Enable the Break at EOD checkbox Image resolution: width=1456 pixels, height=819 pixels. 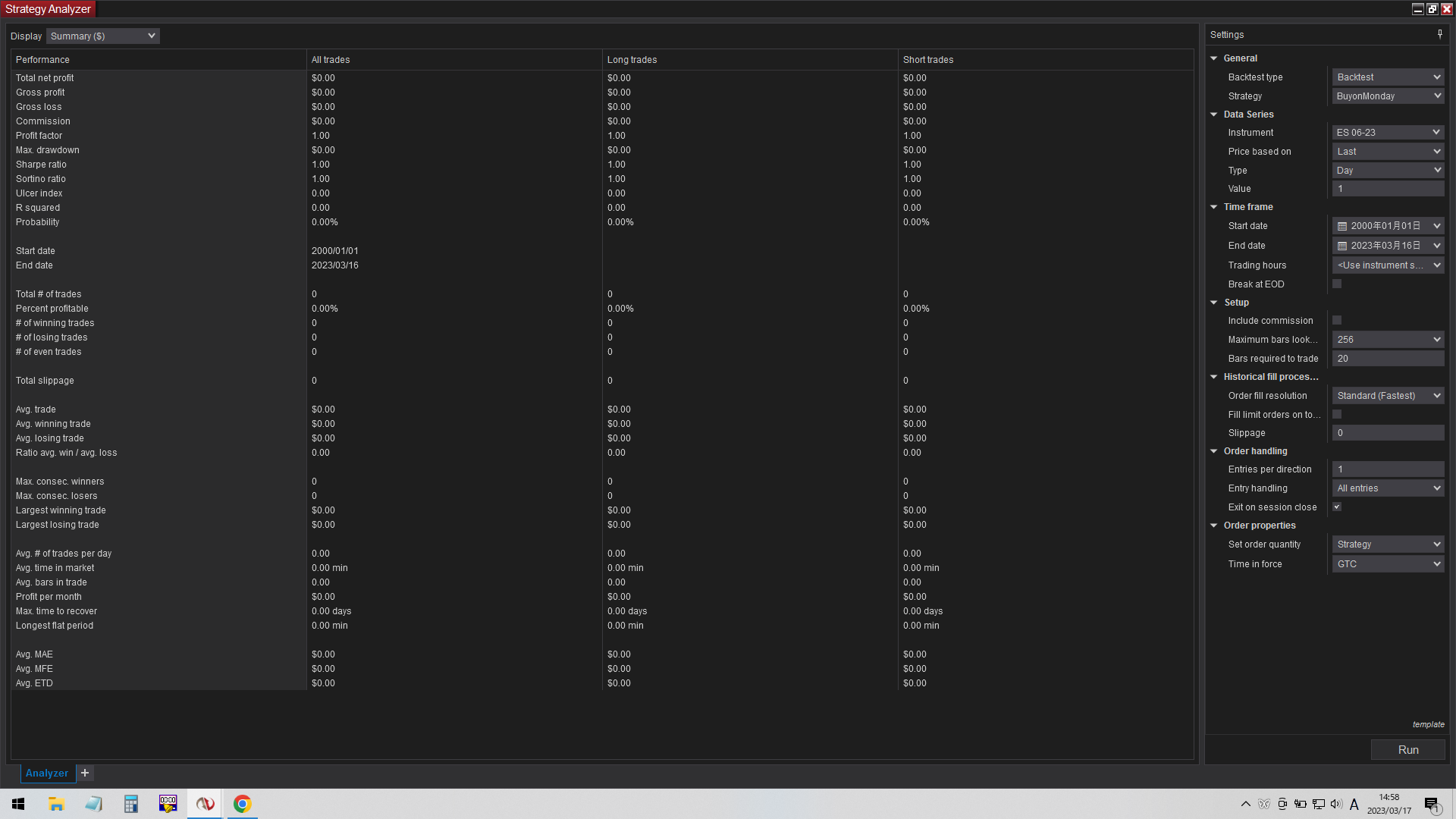[x=1337, y=284]
